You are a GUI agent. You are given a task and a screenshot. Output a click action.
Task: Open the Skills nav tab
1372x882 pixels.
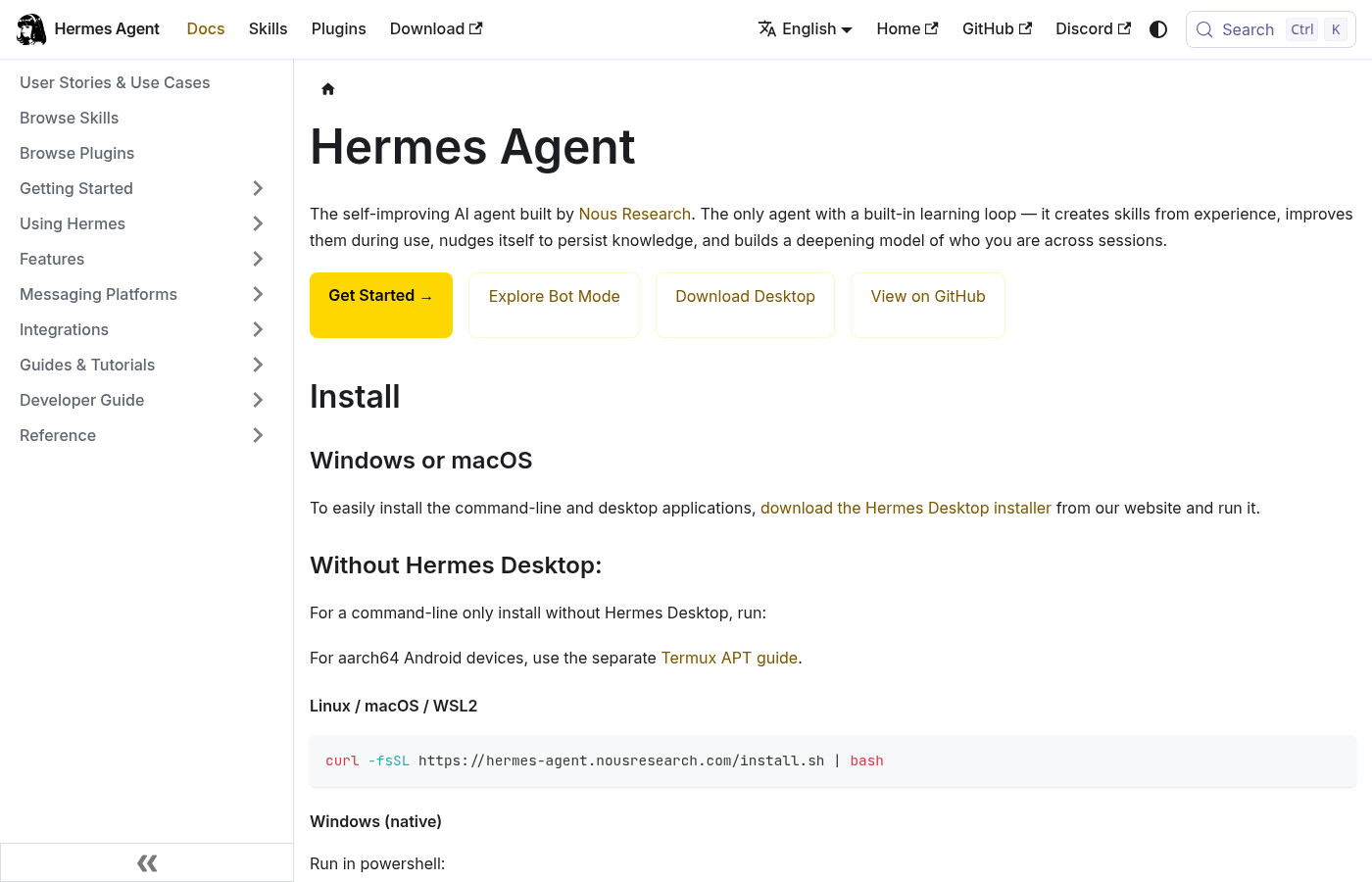[268, 29]
